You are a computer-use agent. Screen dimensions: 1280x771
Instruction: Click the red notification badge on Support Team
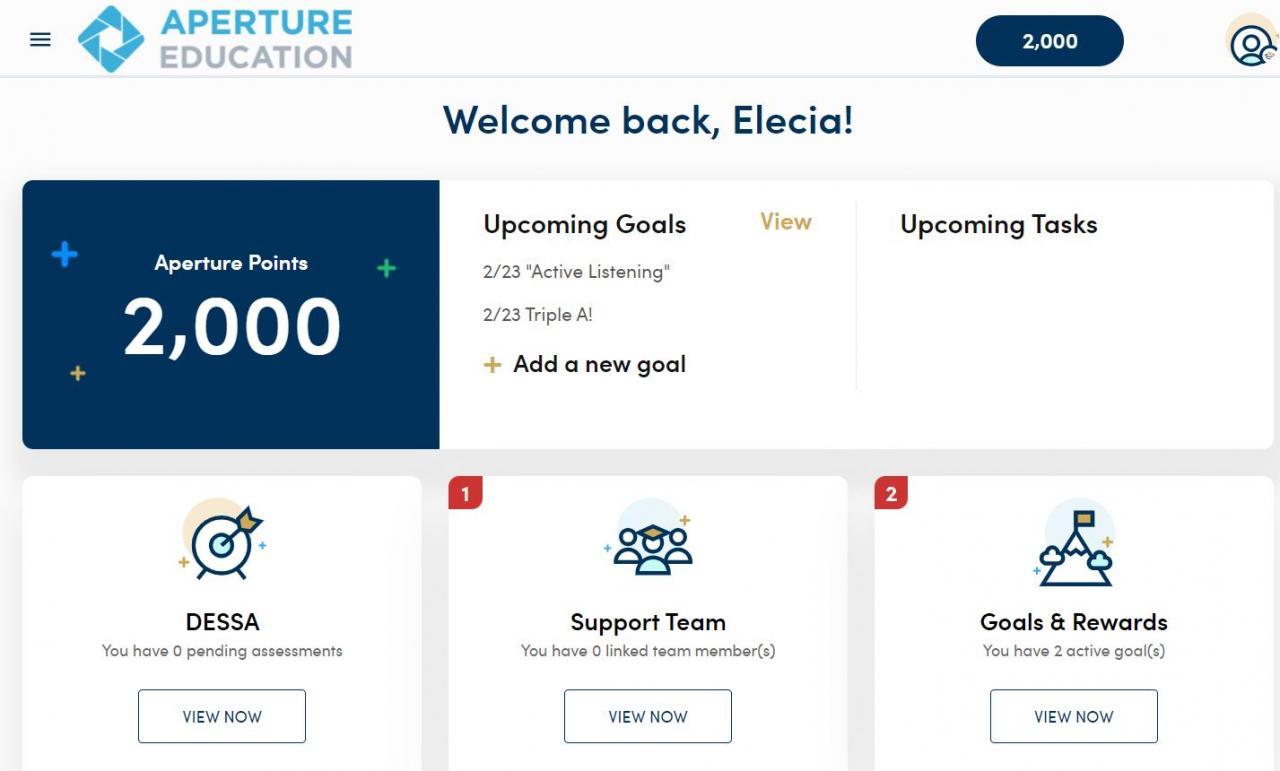[465, 492]
